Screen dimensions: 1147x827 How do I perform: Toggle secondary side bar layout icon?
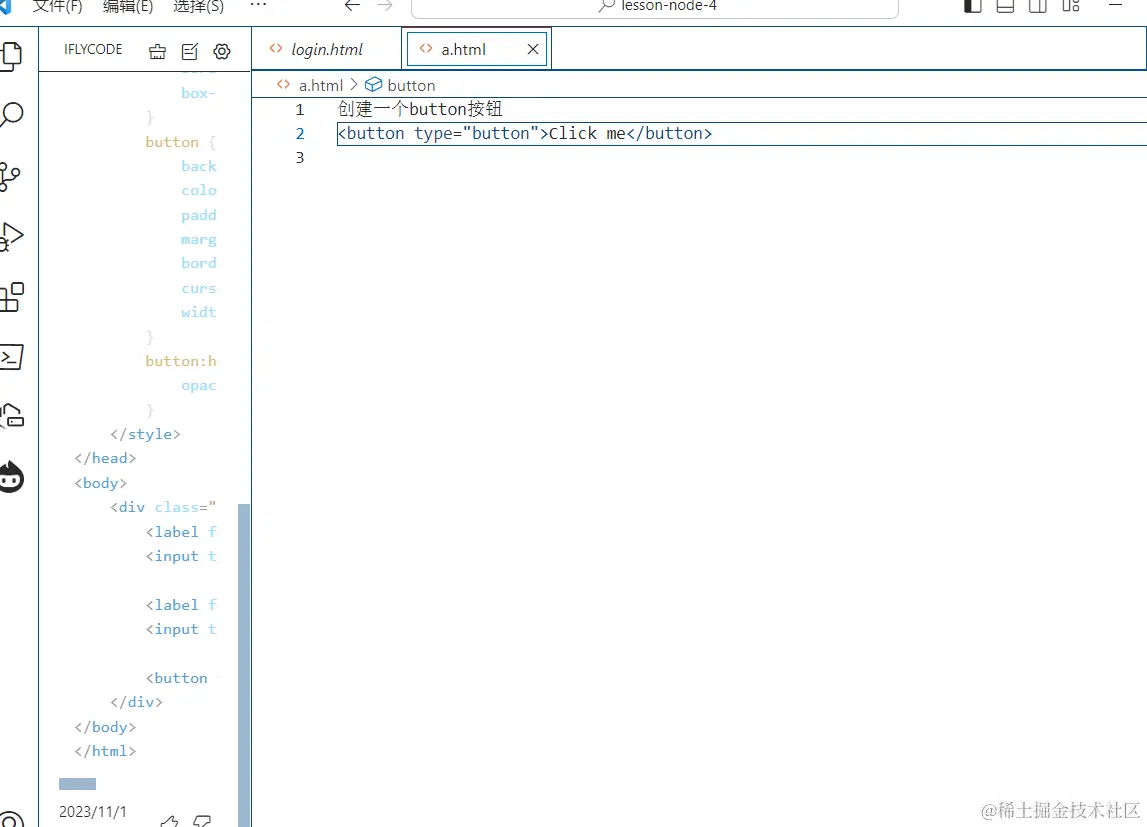click(x=1037, y=6)
